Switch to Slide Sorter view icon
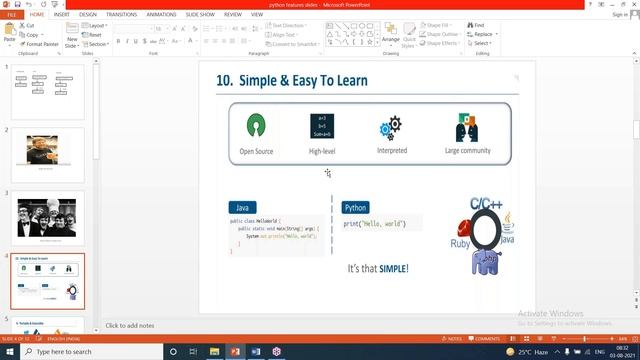The image size is (640, 360). [527, 339]
